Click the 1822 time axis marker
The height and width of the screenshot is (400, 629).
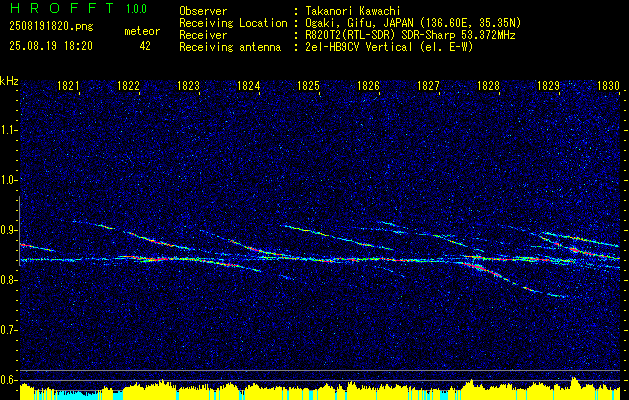pos(128,85)
